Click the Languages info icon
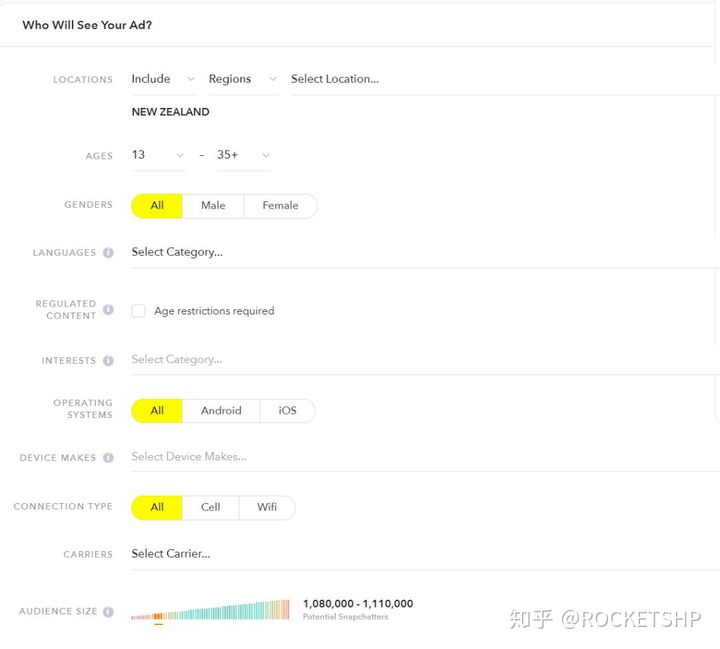This screenshot has width=720, height=649. coord(108,253)
